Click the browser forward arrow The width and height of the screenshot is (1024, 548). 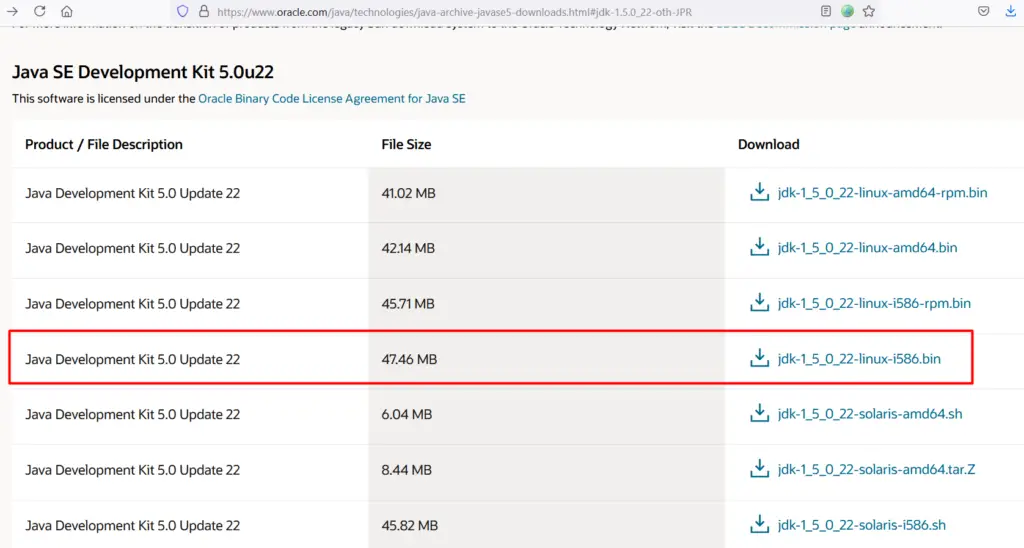pyautogui.click(x=12, y=11)
